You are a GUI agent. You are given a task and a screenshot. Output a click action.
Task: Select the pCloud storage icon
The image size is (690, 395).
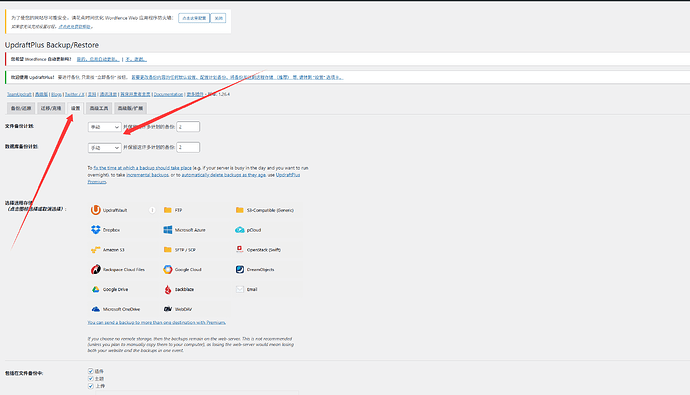pos(239,230)
